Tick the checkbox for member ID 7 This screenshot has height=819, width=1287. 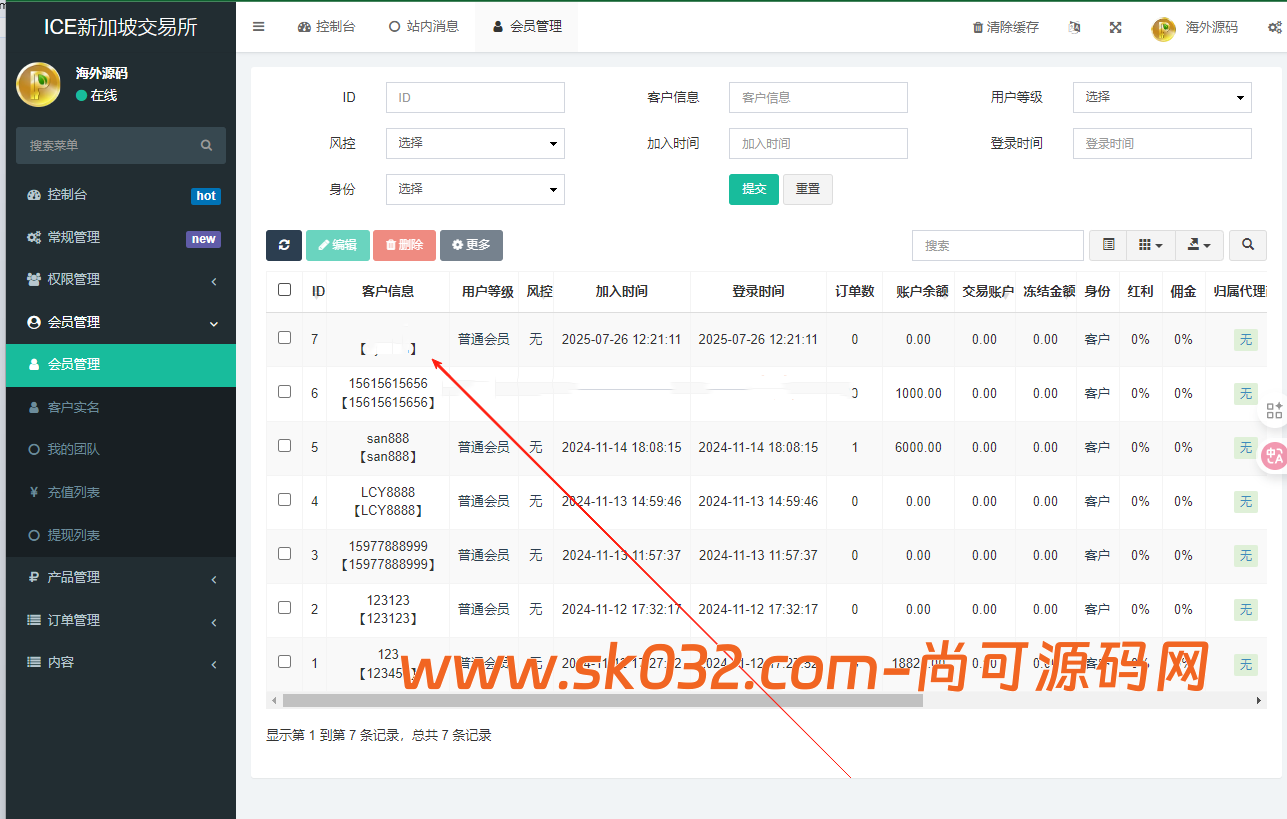click(x=285, y=339)
